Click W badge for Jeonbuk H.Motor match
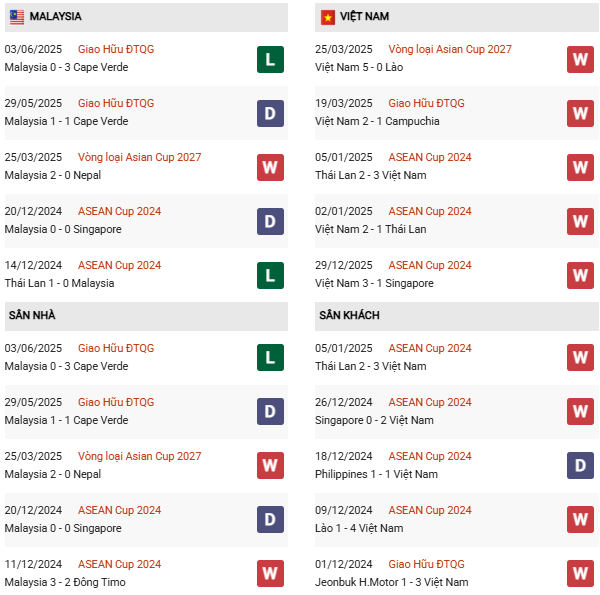Viewport: 600px width, 595px height. tap(580, 573)
